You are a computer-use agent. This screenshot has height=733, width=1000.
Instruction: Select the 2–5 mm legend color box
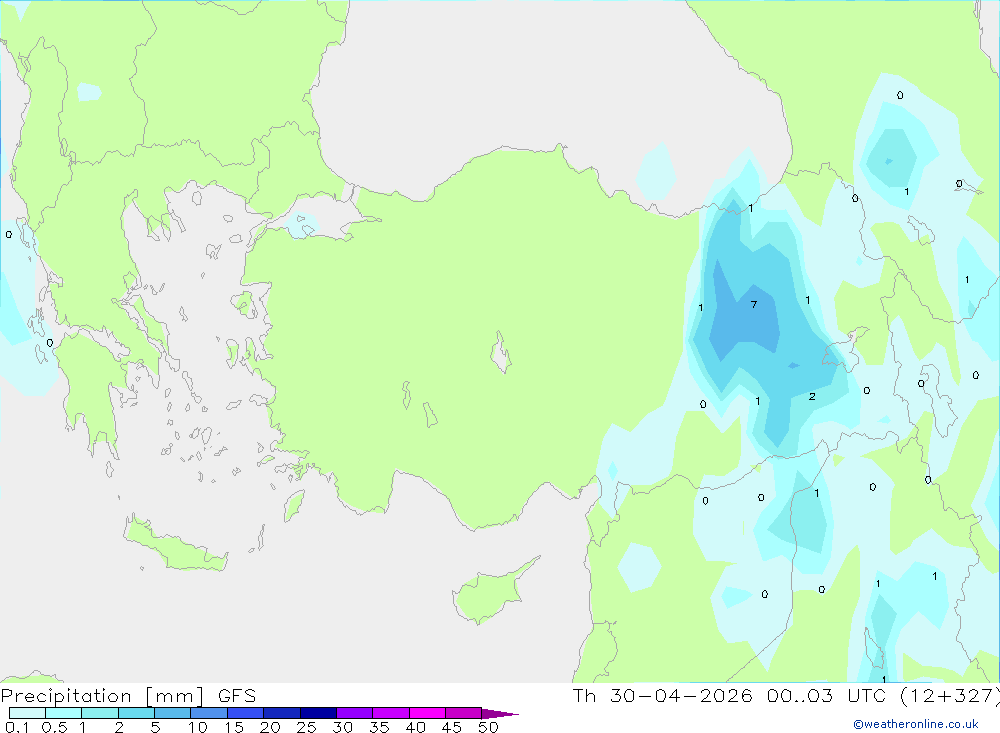point(136,713)
